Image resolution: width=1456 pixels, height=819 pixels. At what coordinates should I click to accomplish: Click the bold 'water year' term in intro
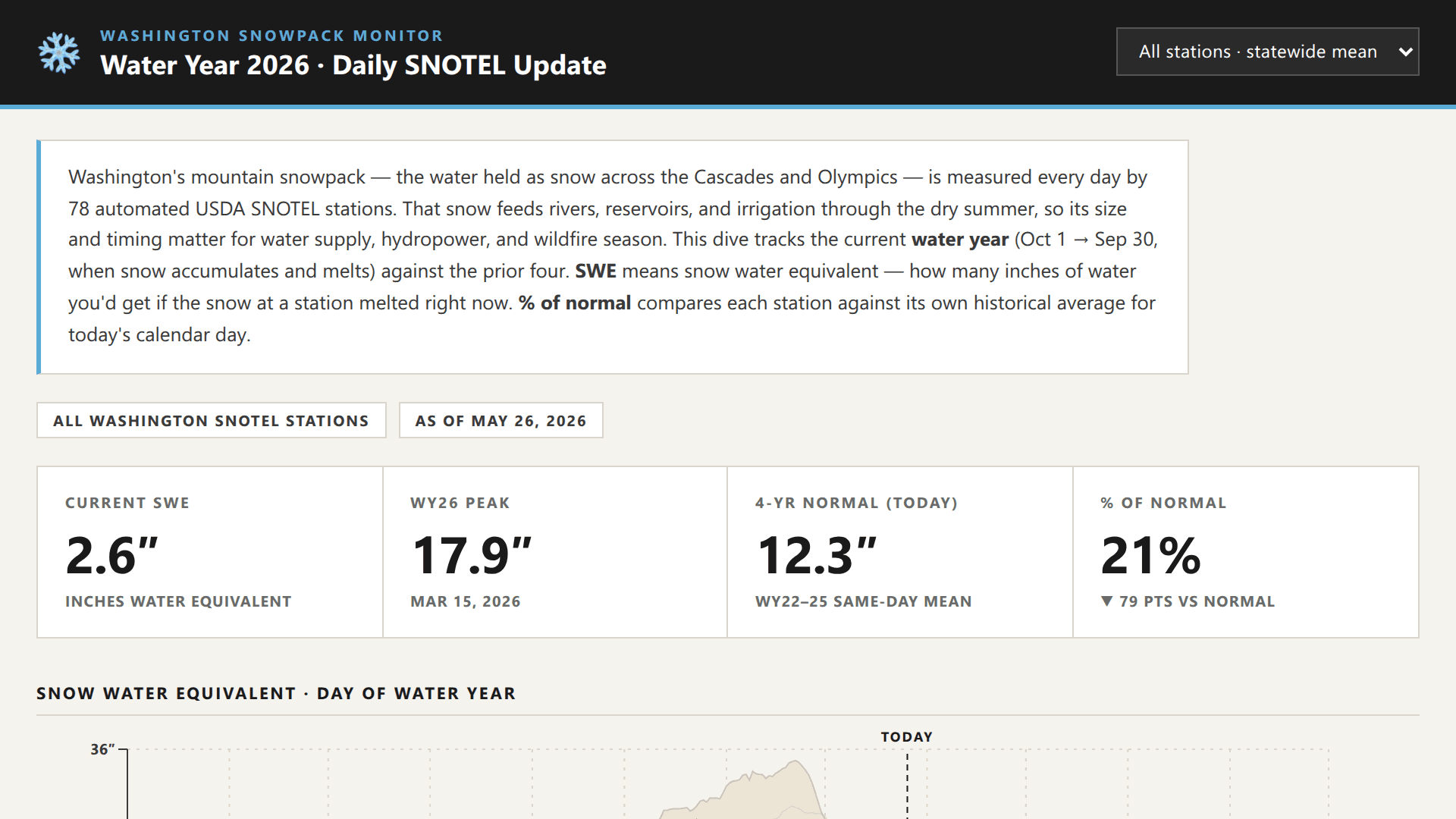(x=959, y=240)
